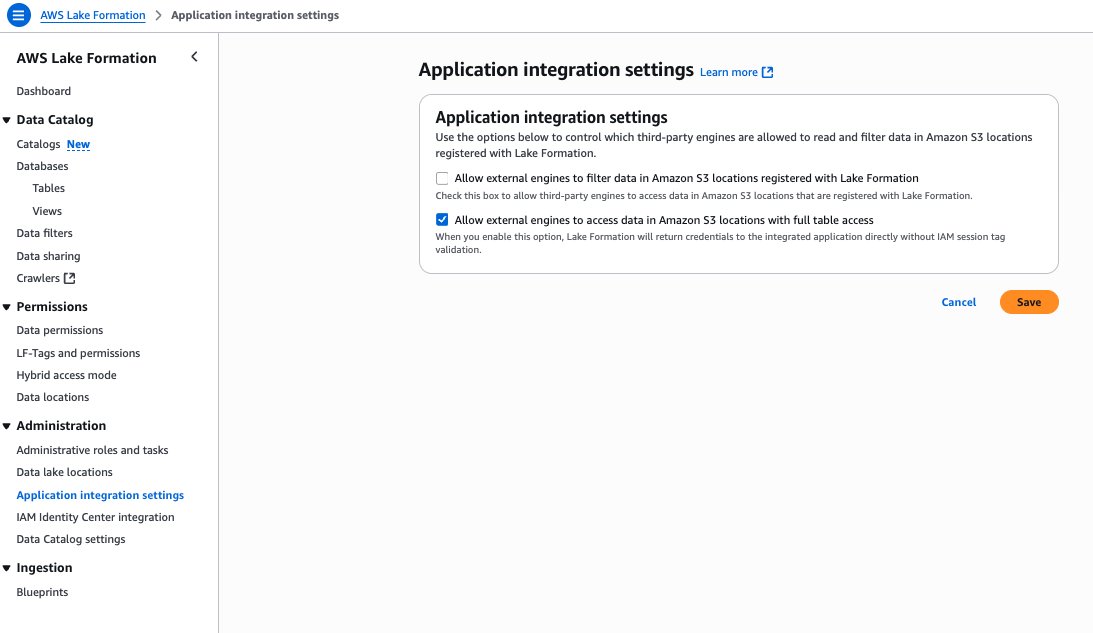Viewport: 1093px width, 633px height.
Task: Collapse the sidebar with the chevron arrow
Action: point(194,57)
